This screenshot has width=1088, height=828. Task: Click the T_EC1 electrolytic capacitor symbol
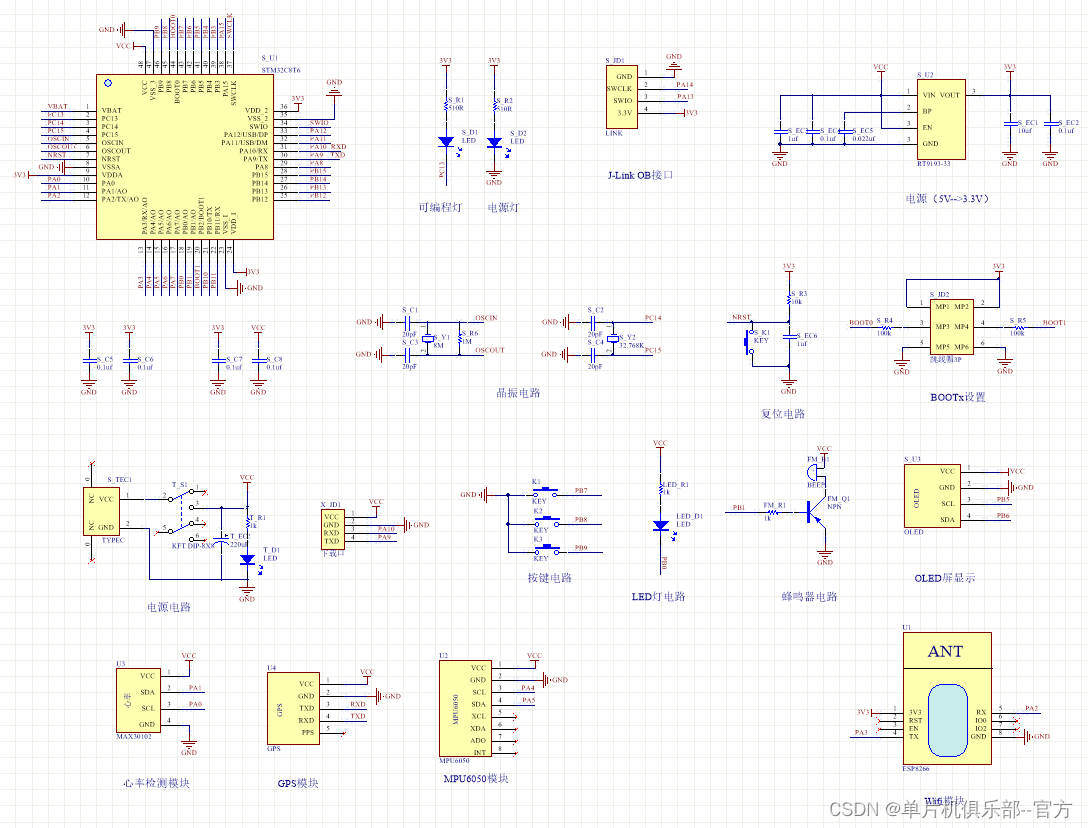221,539
